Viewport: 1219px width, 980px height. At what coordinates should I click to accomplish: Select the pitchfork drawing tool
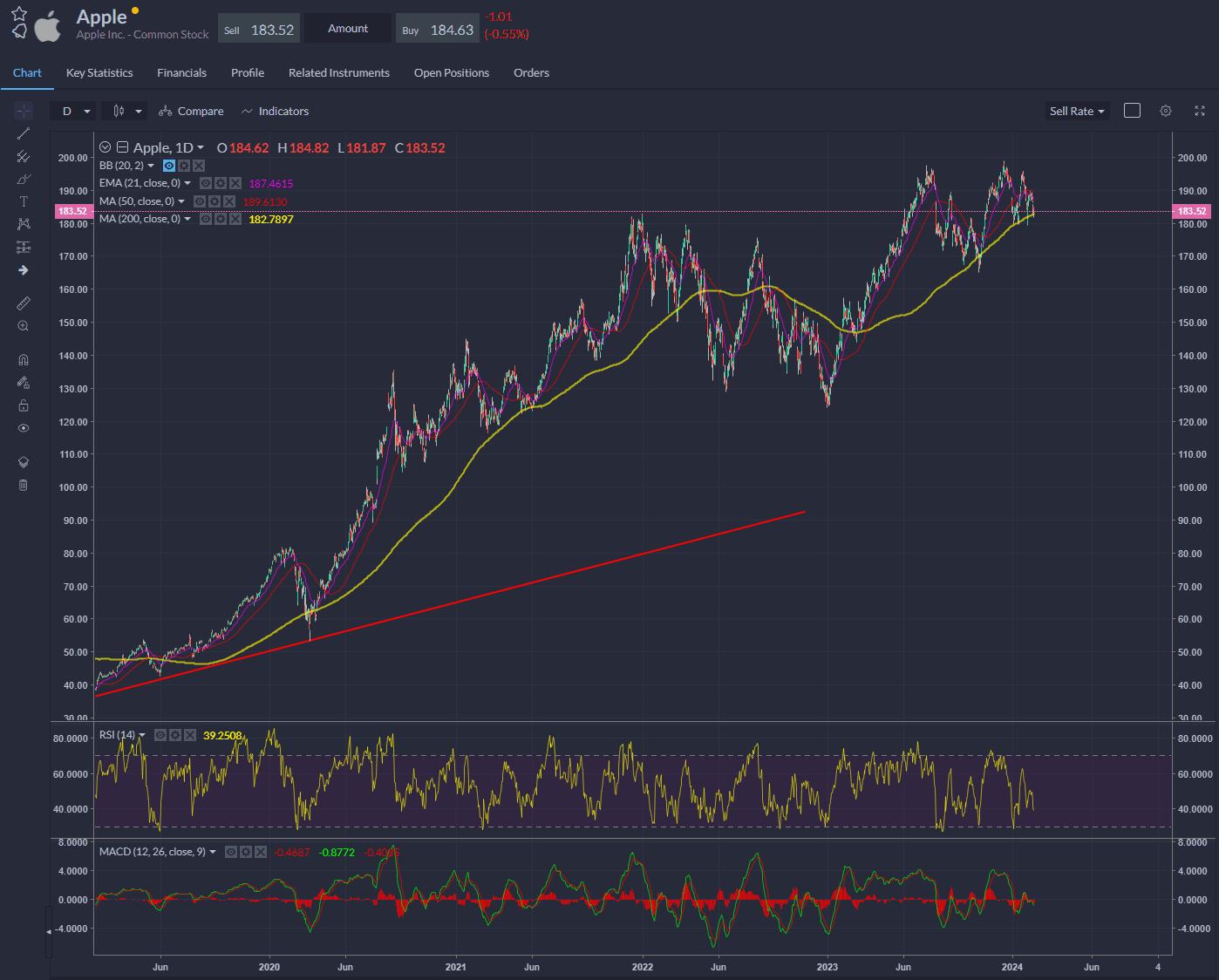tap(24, 156)
